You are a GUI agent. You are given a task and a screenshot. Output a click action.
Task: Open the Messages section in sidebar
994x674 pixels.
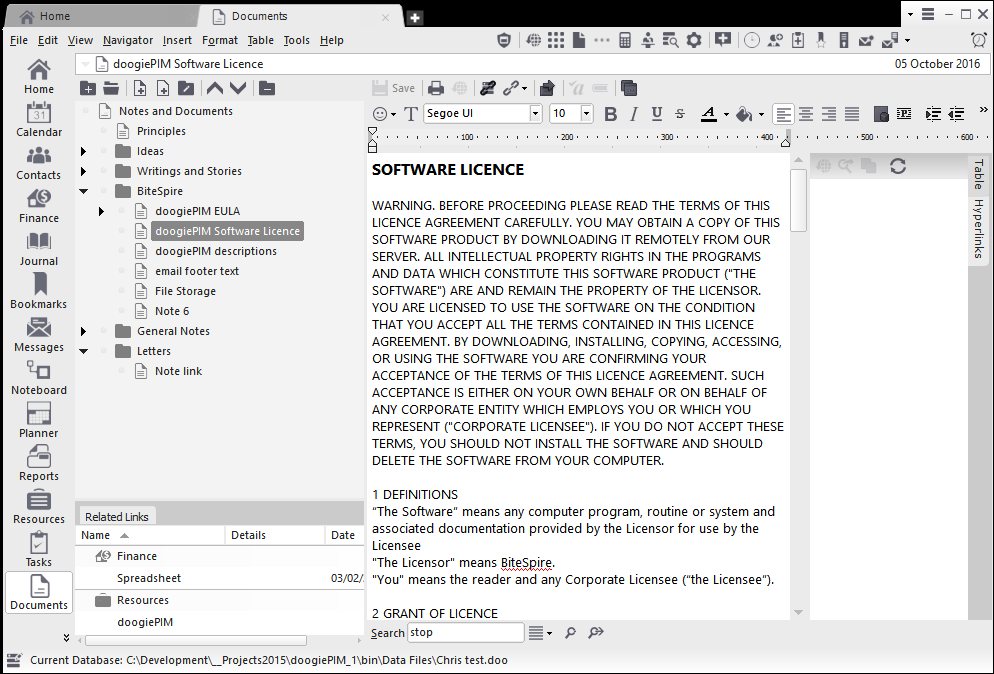39,335
